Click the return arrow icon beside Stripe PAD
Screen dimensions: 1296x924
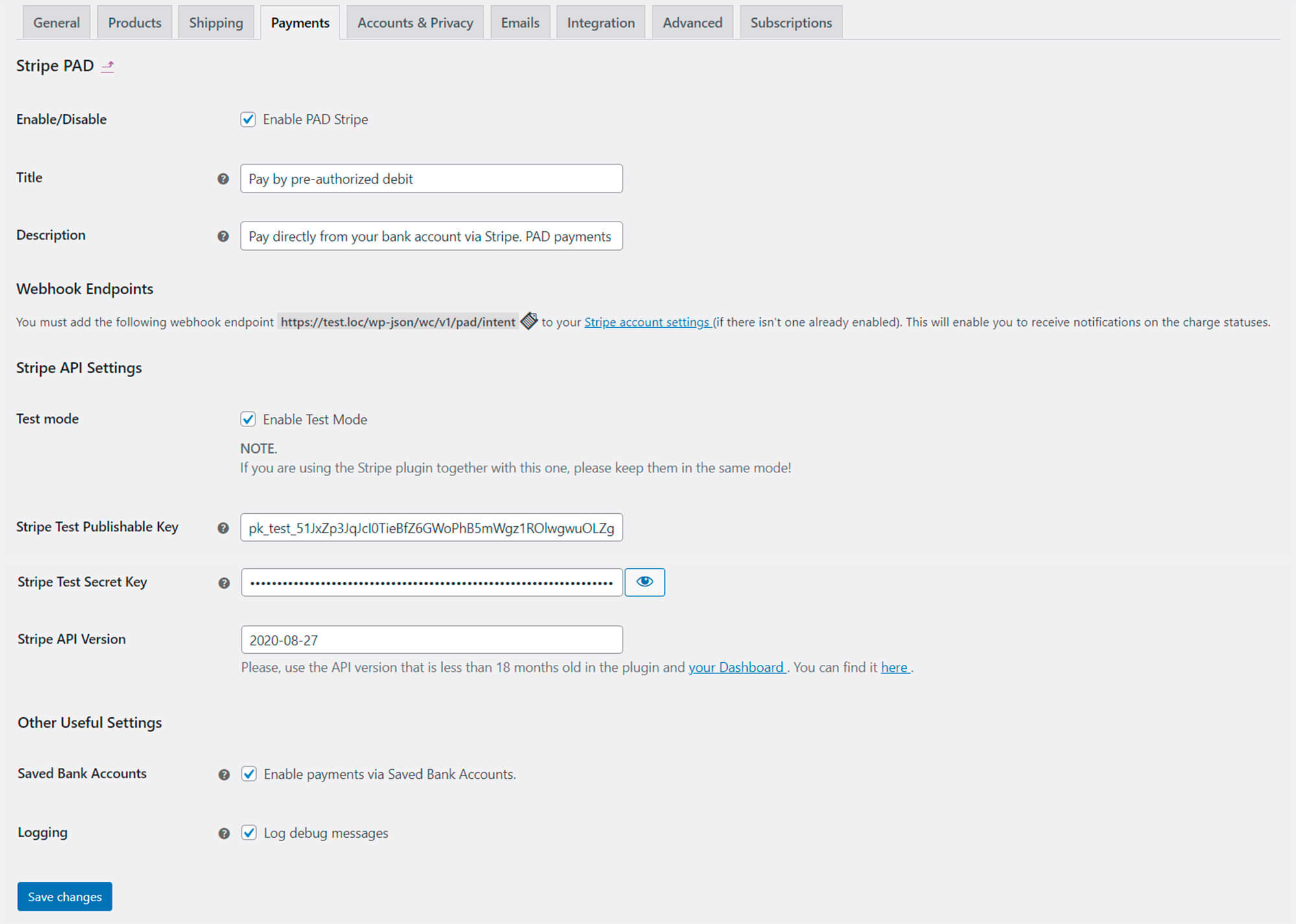[x=108, y=66]
